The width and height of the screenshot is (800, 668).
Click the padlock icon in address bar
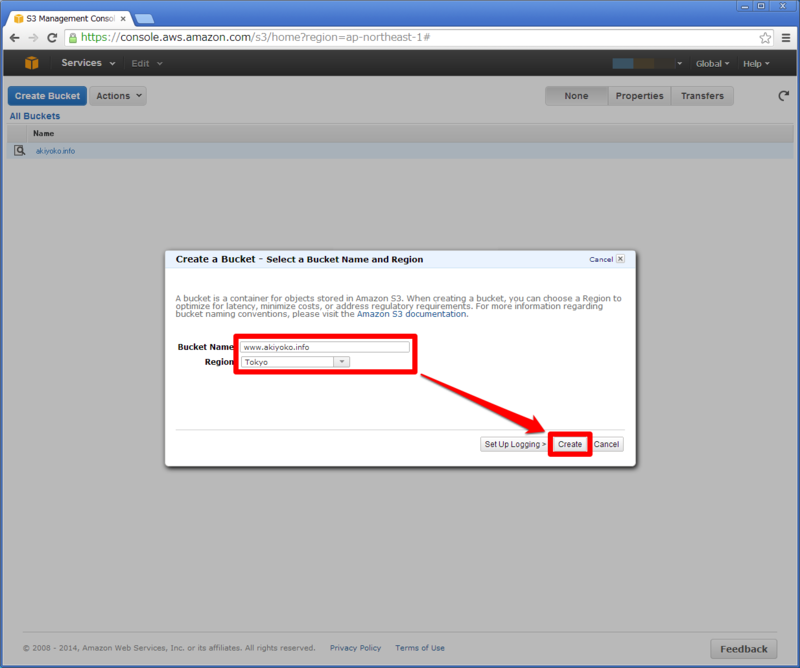[73, 38]
